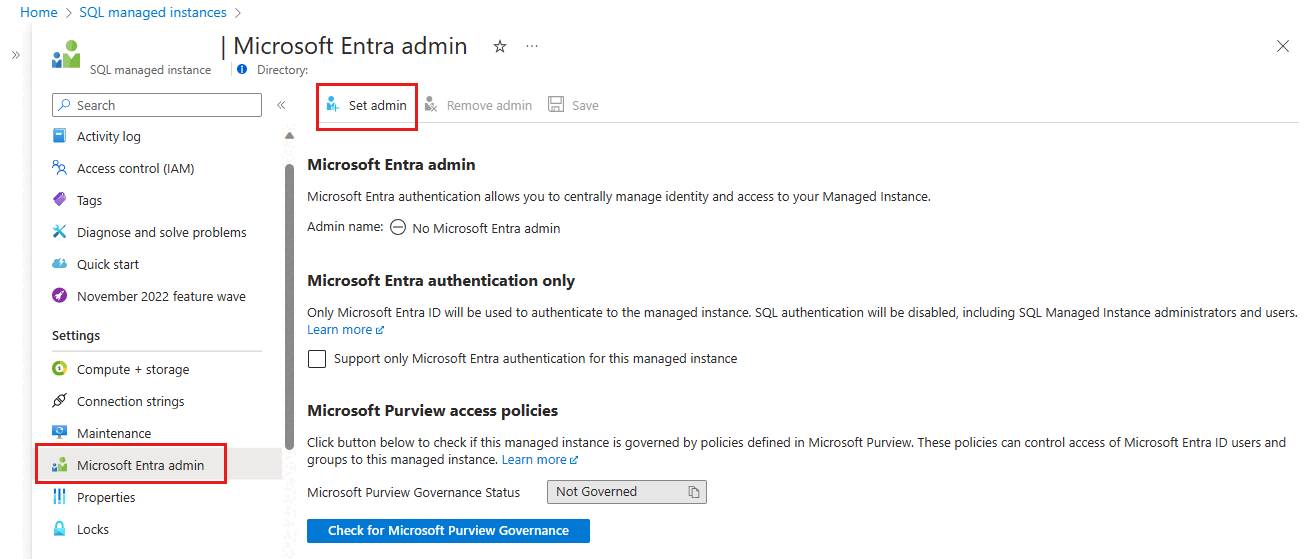Select Compute + storage in Settings

tap(132, 369)
